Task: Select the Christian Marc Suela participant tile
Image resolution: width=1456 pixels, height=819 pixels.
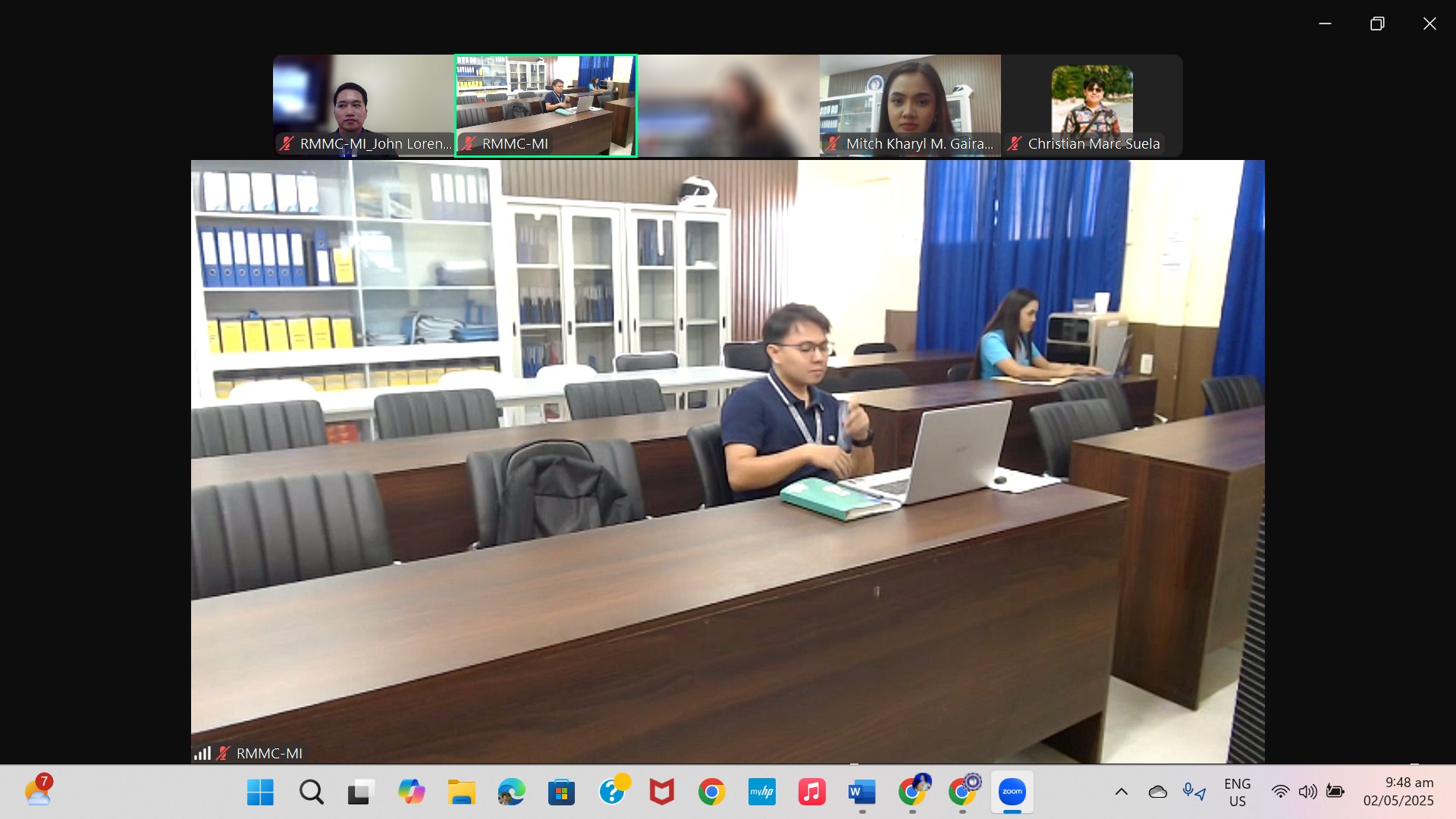Action: (1092, 105)
